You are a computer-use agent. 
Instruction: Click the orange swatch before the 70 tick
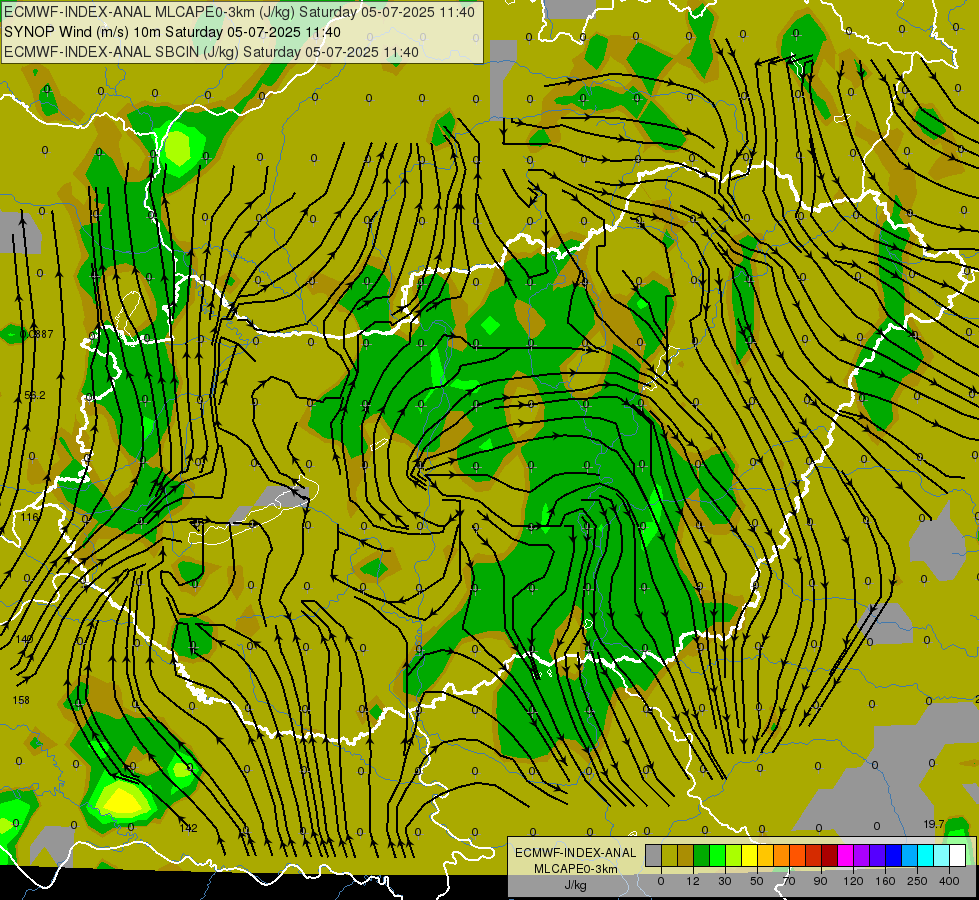pos(782,855)
